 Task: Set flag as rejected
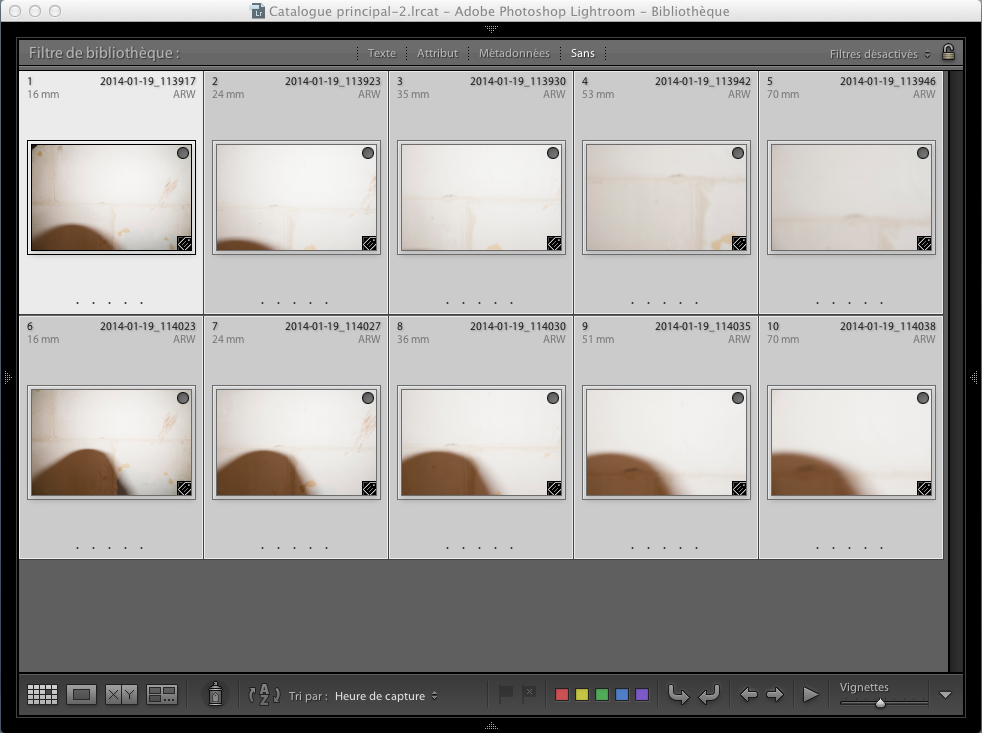click(x=529, y=694)
